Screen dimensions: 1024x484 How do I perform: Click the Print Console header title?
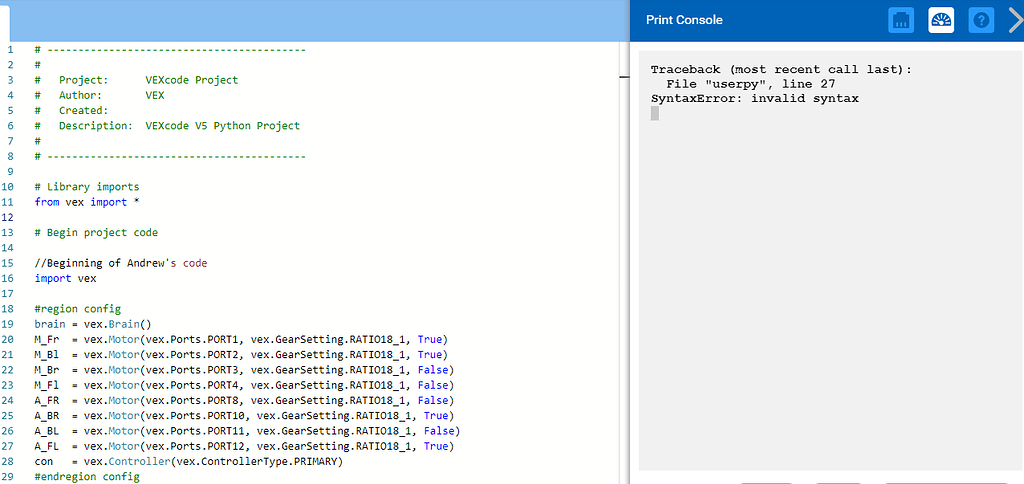(x=684, y=20)
